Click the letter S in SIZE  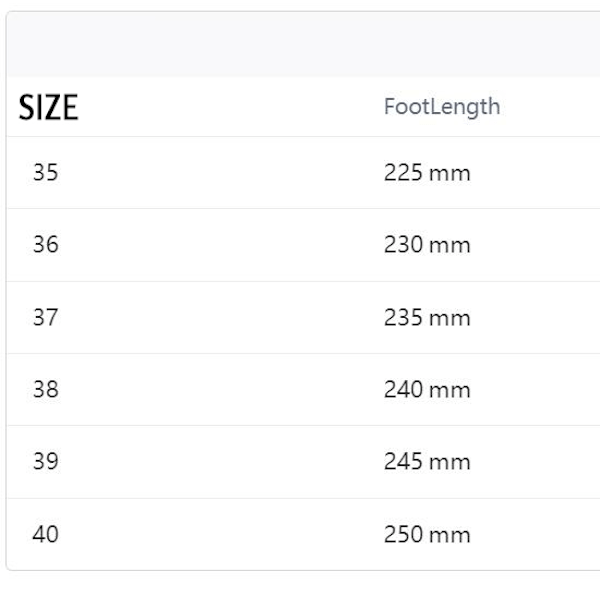pyautogui.click(x=26, y=108)
